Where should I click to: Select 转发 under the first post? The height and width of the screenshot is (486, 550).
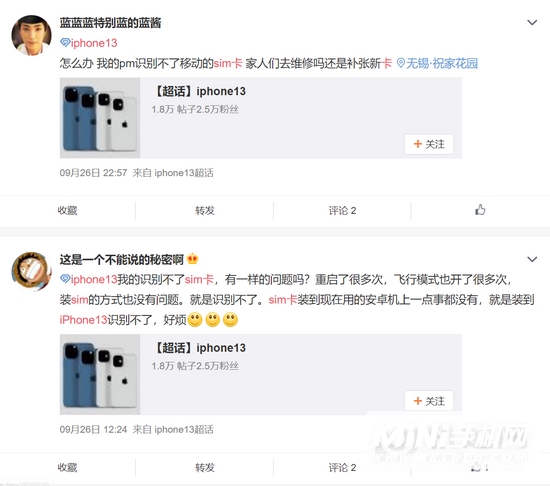click(x=205, y=210)
